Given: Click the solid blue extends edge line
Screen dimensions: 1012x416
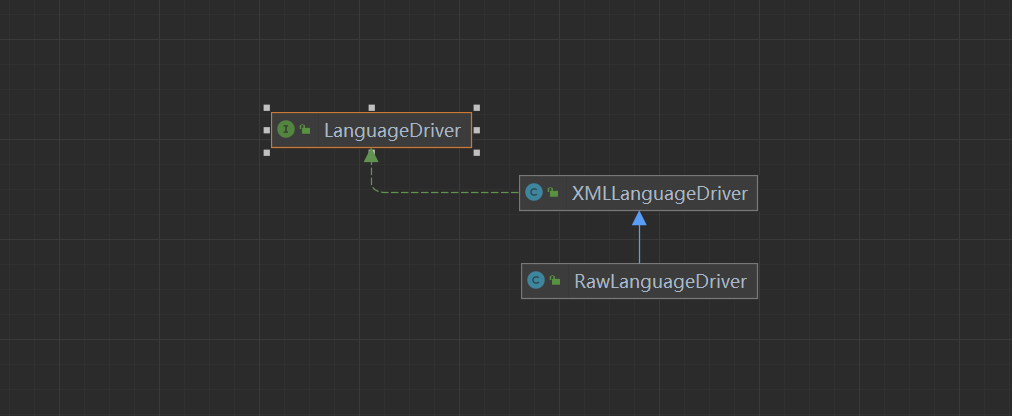Looking at the screenshot, I should tap(639, 245).
